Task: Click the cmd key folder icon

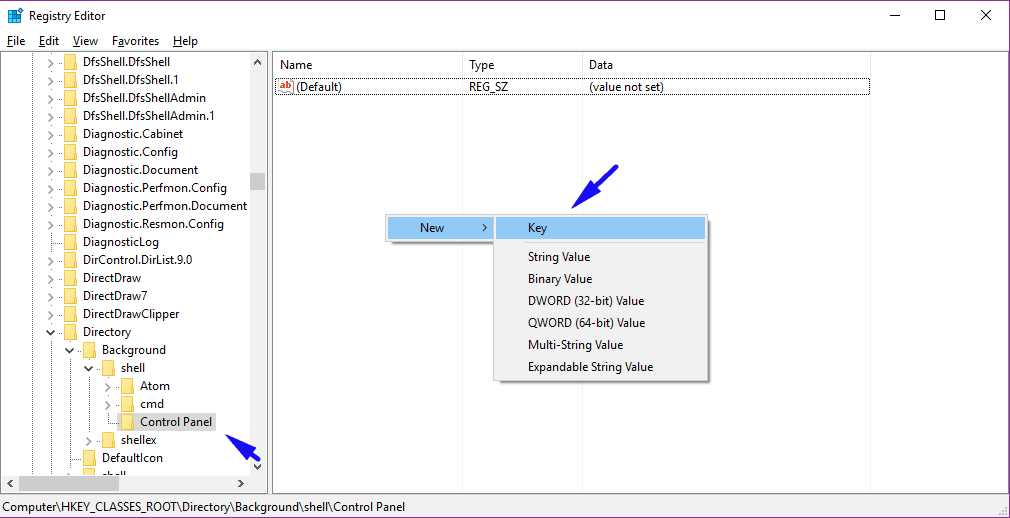Action: [x=127, y=404]
